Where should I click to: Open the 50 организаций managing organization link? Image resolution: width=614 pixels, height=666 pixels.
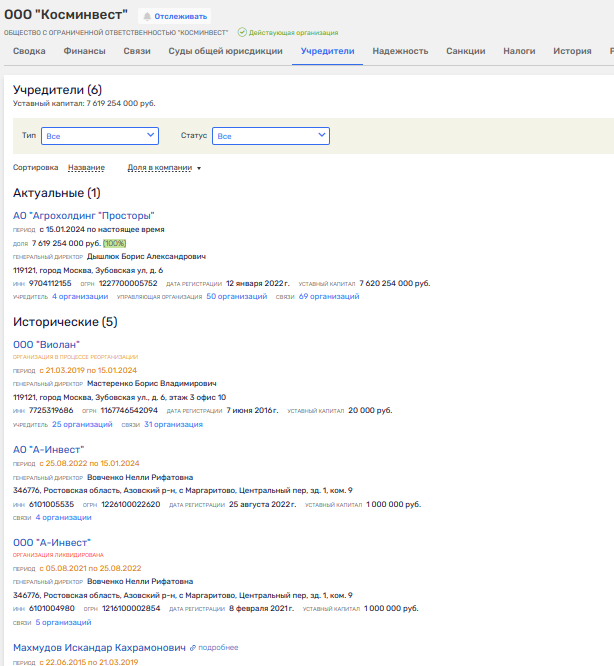pos(237,296)
